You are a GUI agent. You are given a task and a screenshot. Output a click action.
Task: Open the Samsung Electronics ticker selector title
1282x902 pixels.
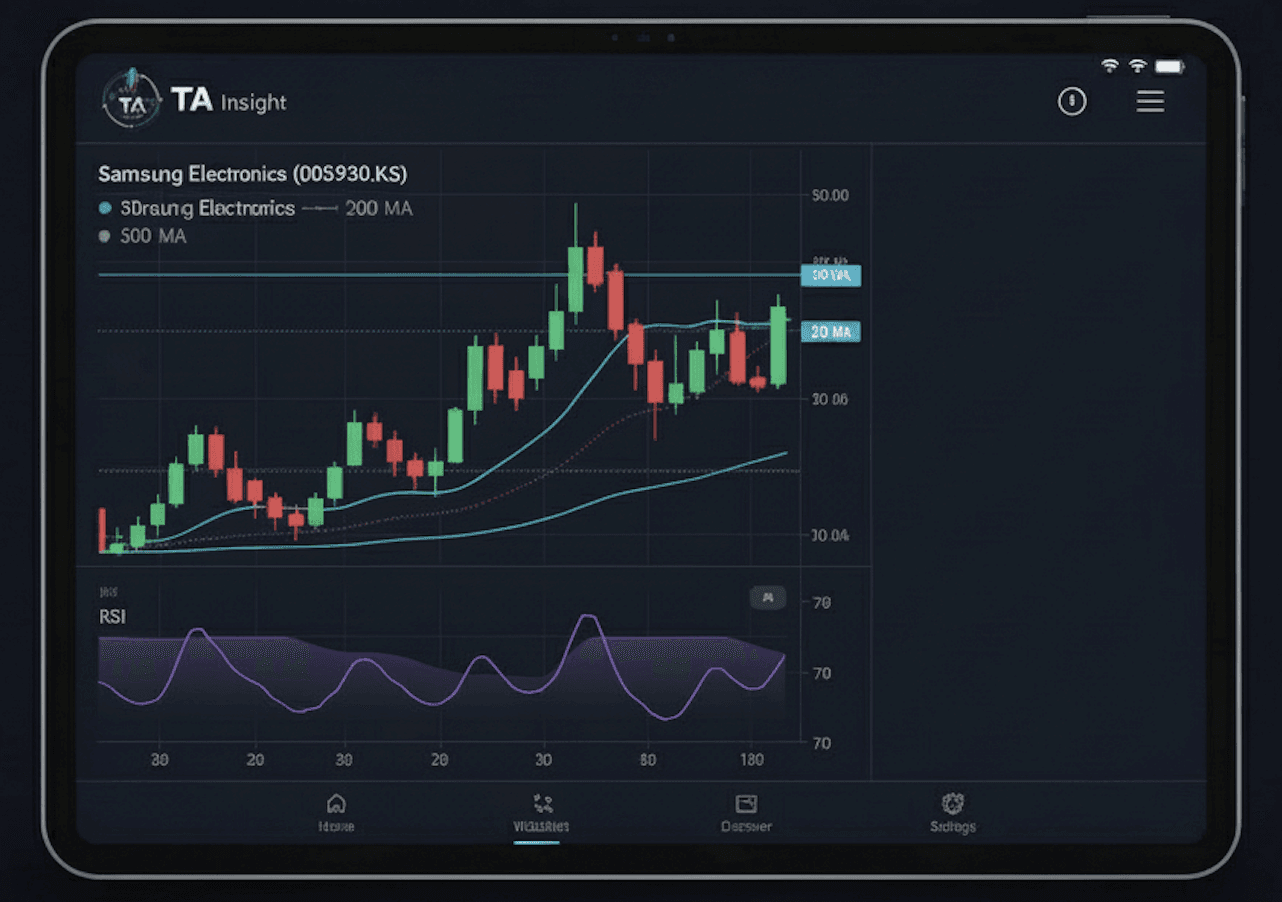tap(252, 174)
